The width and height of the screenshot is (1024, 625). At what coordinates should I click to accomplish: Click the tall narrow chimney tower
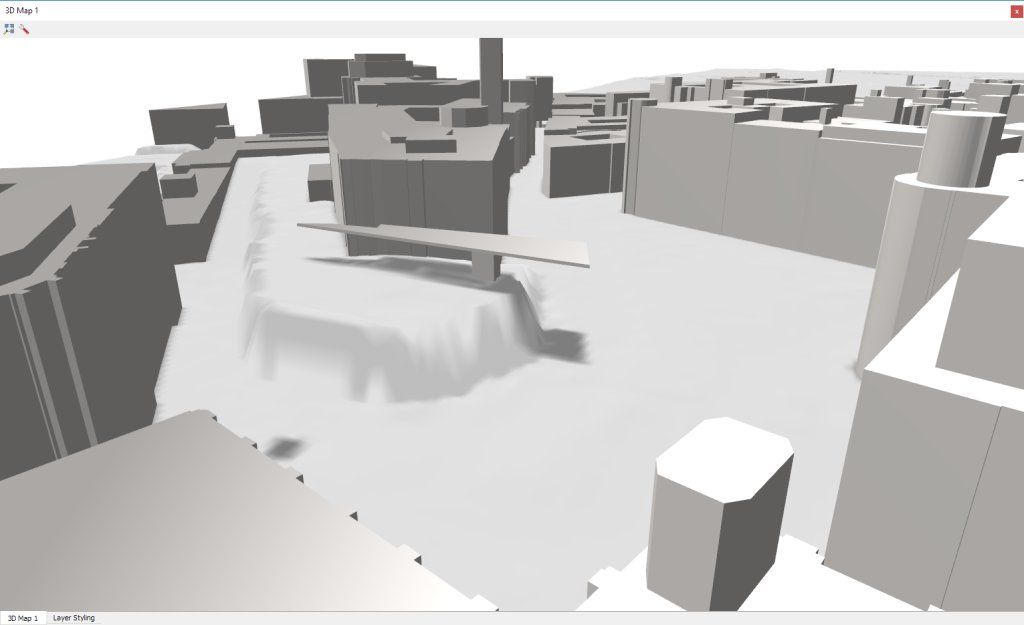(x=490, y=68)
